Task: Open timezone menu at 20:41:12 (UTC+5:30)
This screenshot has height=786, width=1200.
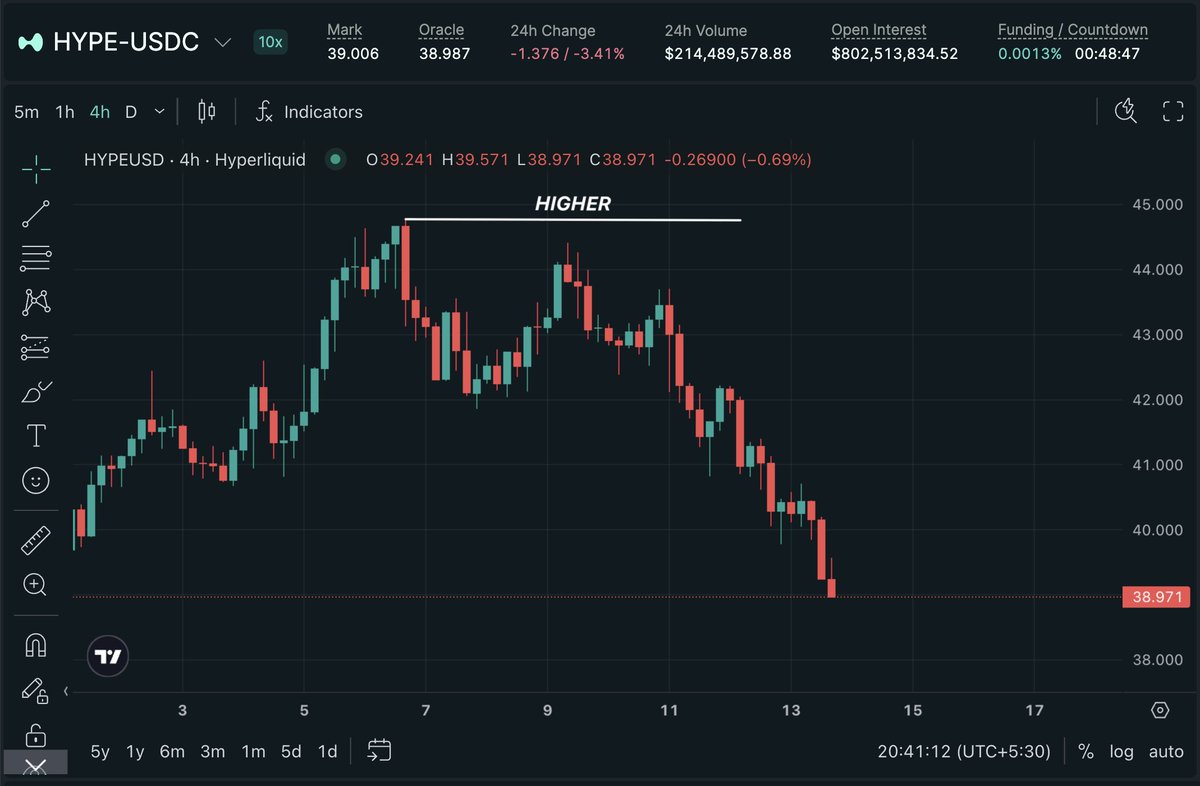Action: pyautogui.click(x=966, y=751)
